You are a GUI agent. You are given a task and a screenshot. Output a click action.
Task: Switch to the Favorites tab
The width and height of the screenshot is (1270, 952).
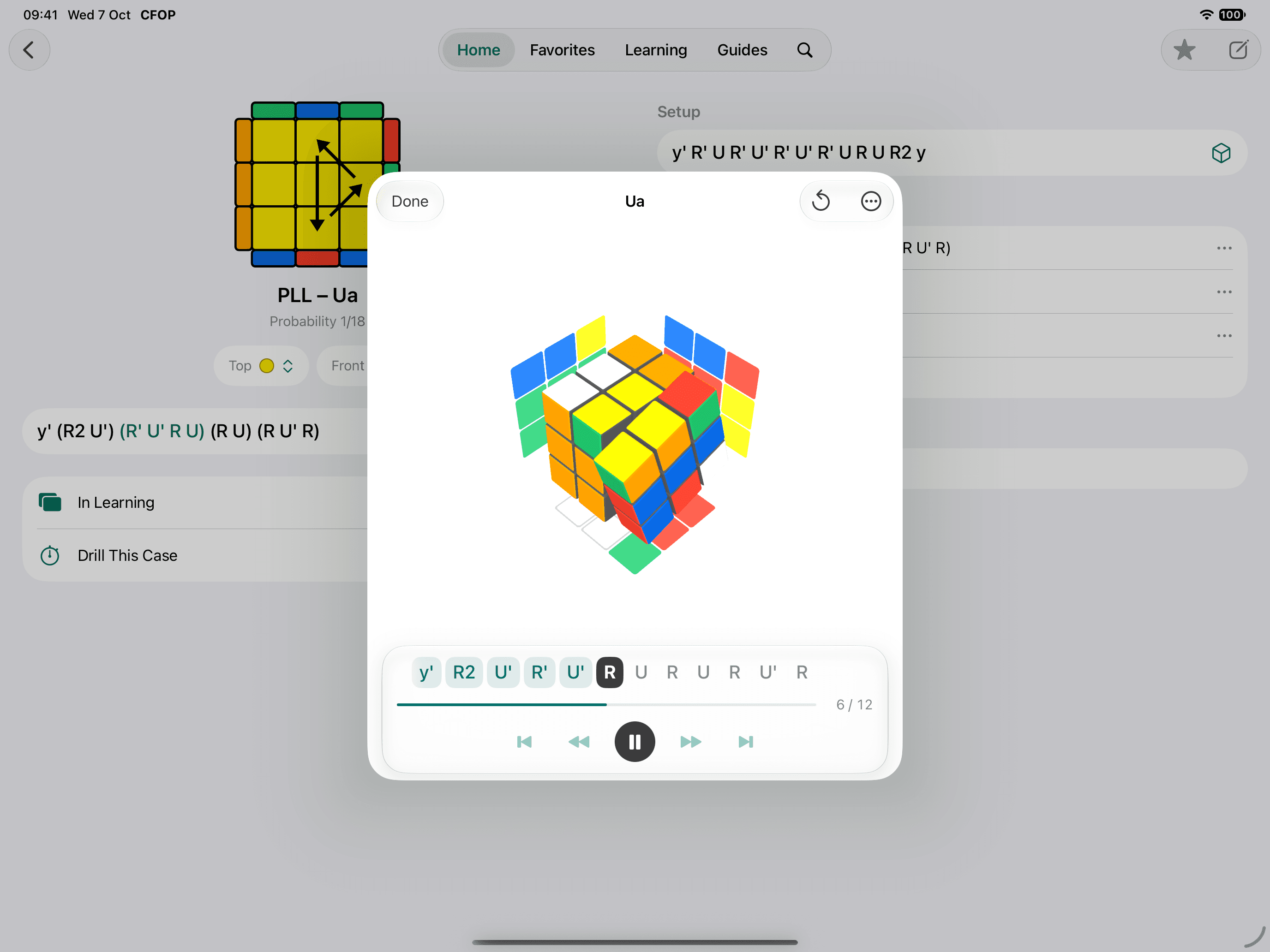tap(562, 50)
